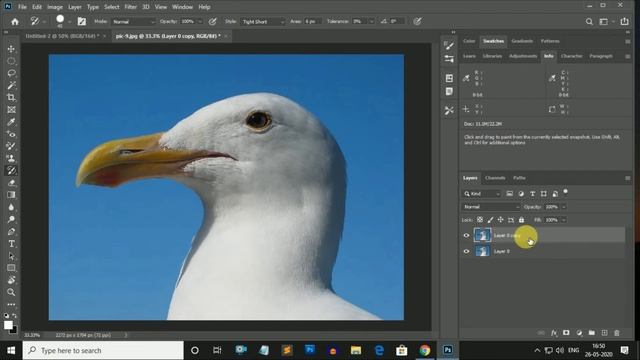The height and width of the screenshot is (360, 640).
Task: Select the Spot Healing Brush tool
Action: 11,134
